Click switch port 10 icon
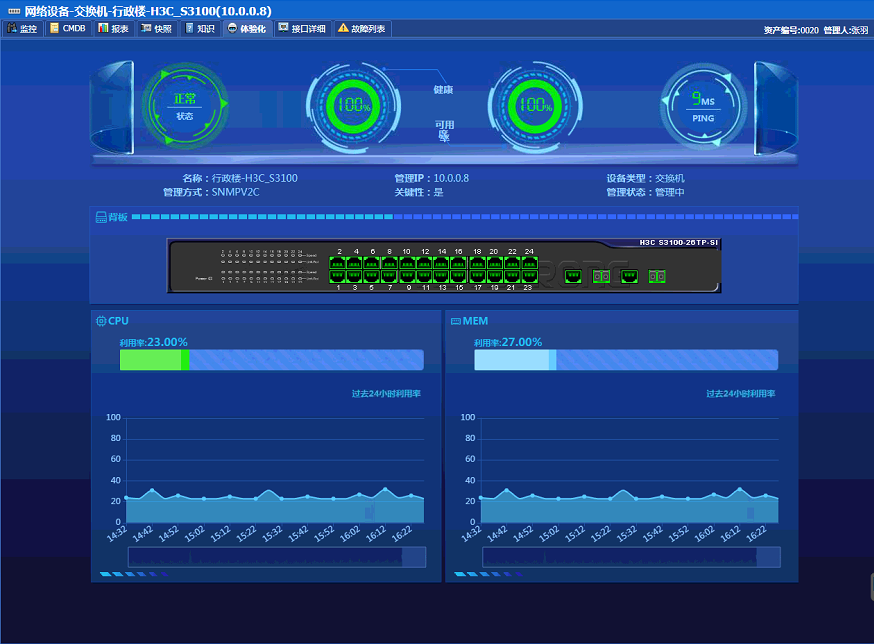Image resolution: width=874 pixels, height=644 pixels. (407, 263)
